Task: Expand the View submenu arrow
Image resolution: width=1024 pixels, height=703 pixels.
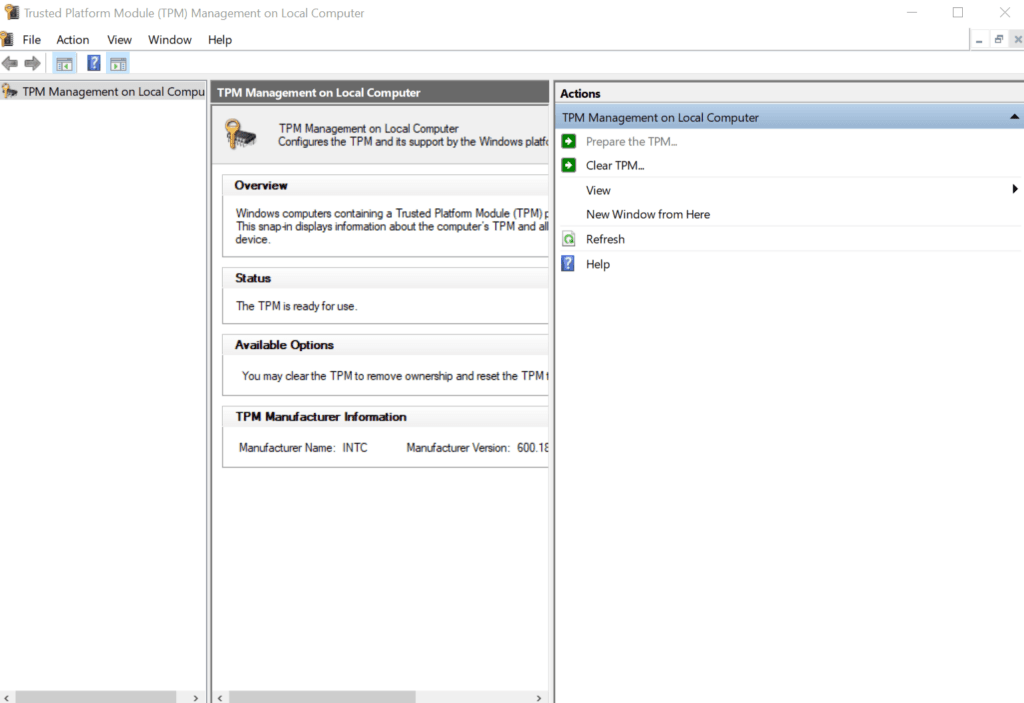Action: tap(1015, 190)
